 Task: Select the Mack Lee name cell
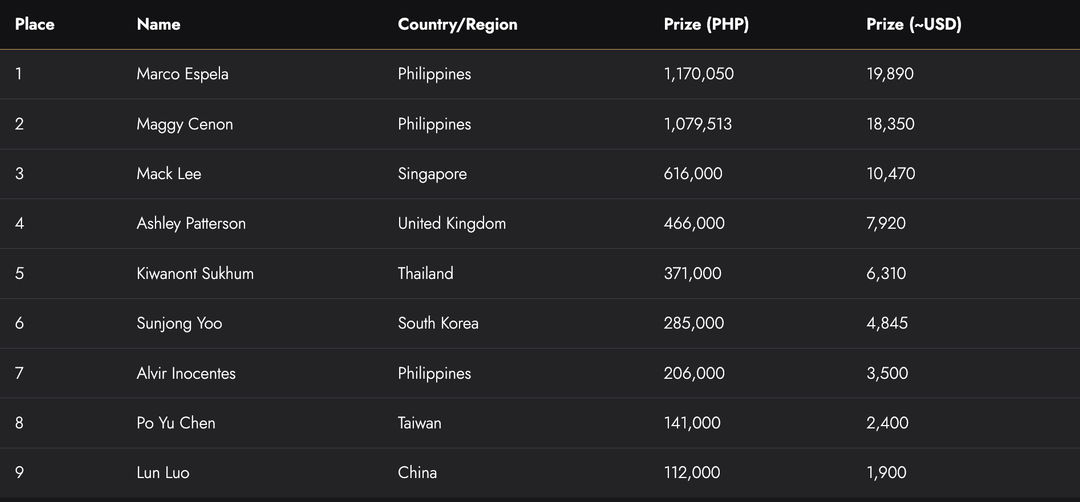[169, 174]
